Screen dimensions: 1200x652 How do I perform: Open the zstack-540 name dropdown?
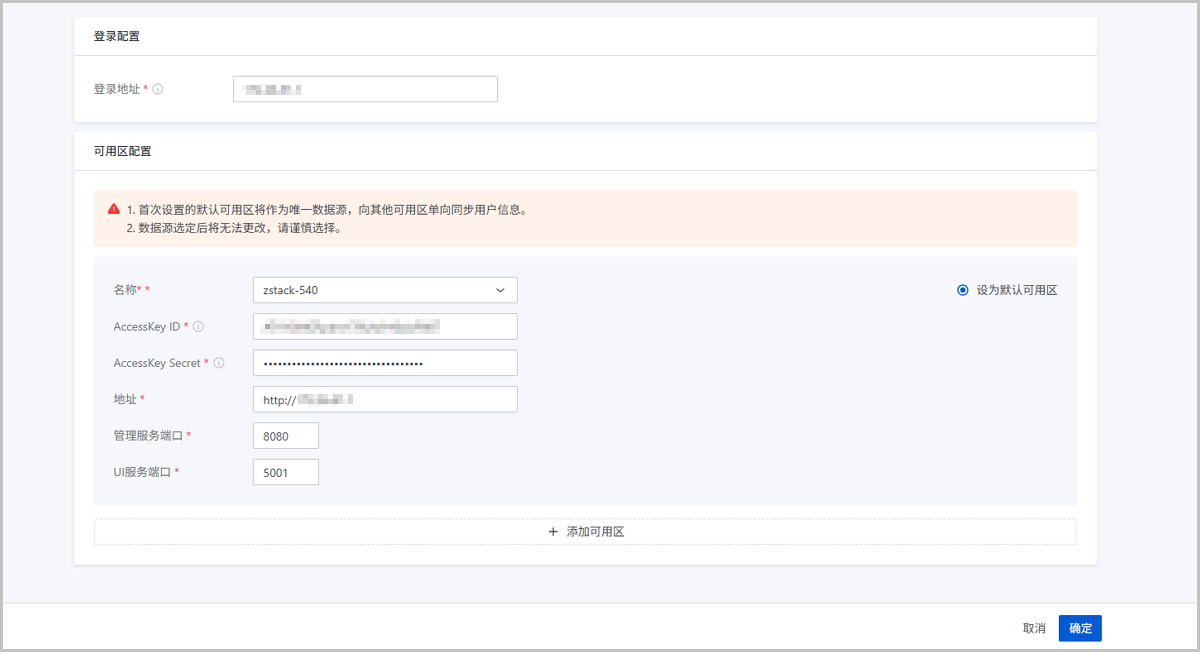[385, 290]
